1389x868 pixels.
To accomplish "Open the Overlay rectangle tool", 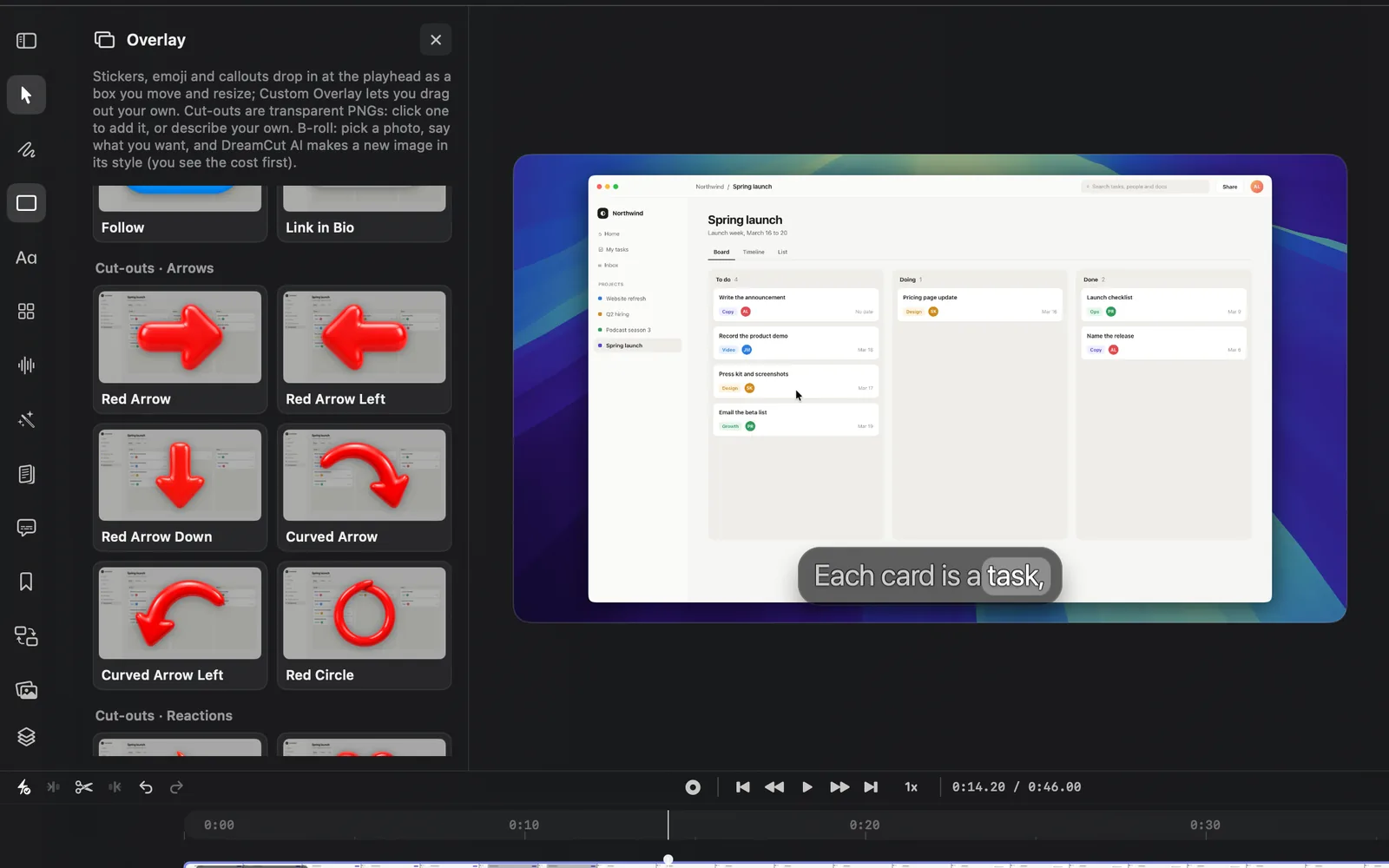I will (x=26, y=203).
